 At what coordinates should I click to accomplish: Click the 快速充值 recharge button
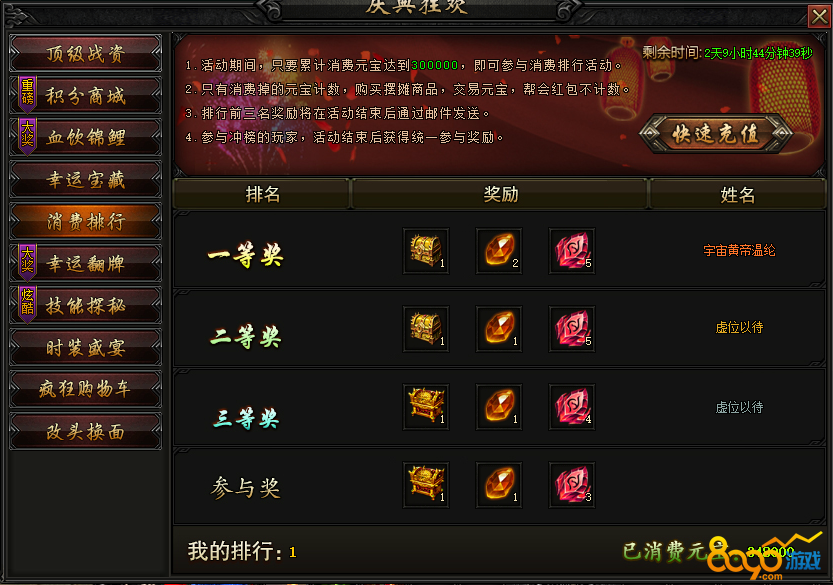[x=715, y=134]
